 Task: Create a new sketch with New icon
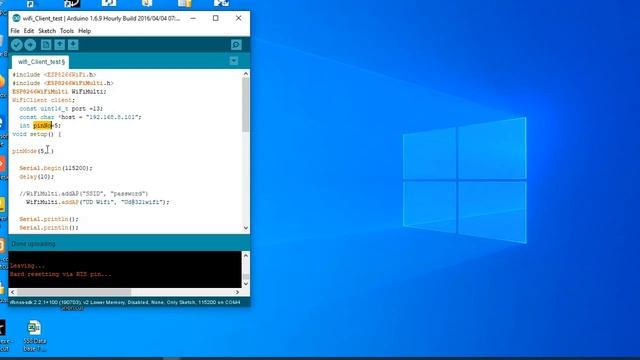[x=46, y=45]
